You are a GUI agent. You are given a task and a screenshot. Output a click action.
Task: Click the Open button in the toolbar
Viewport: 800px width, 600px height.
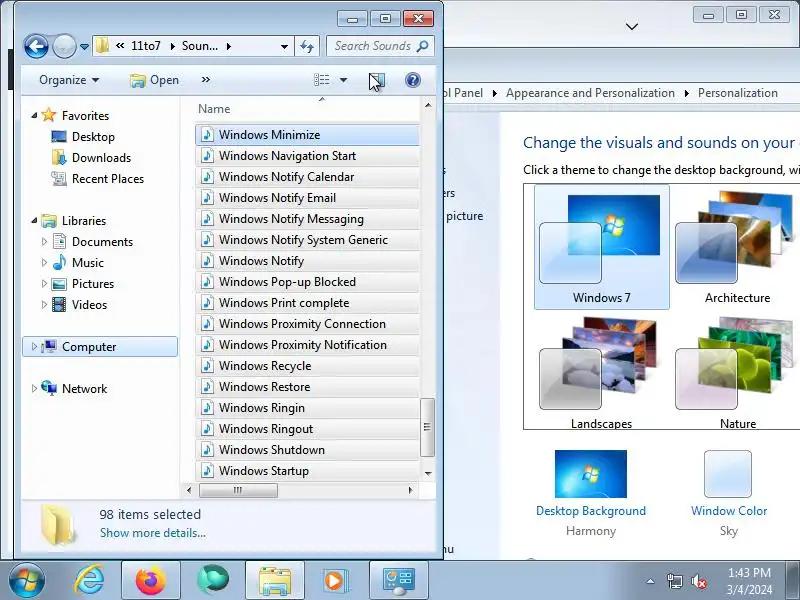pos(154,80)
